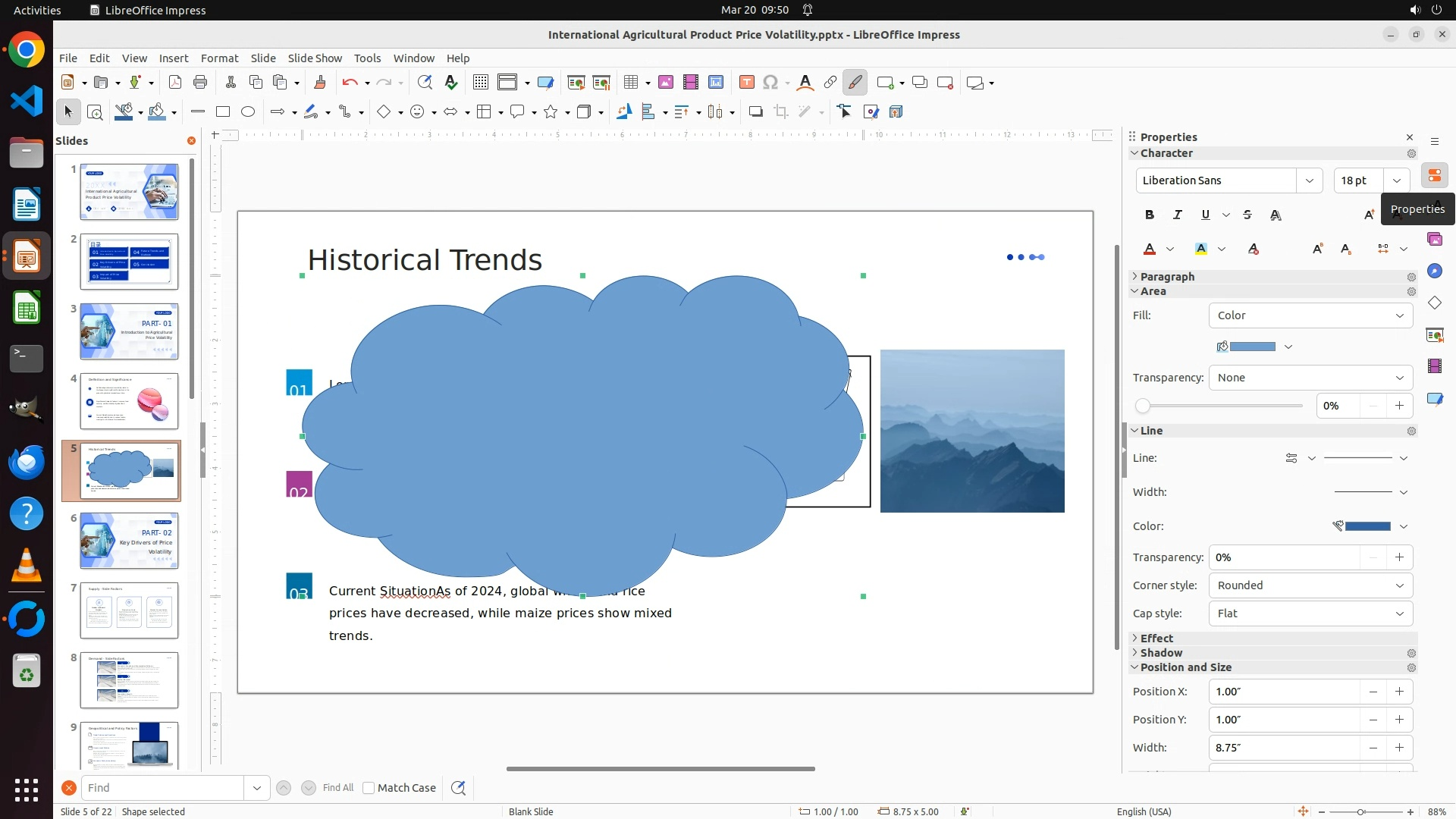Viewport: 1456px width, 819px height.
Task: Click the line color swatch
Action: click(1367, 526)
